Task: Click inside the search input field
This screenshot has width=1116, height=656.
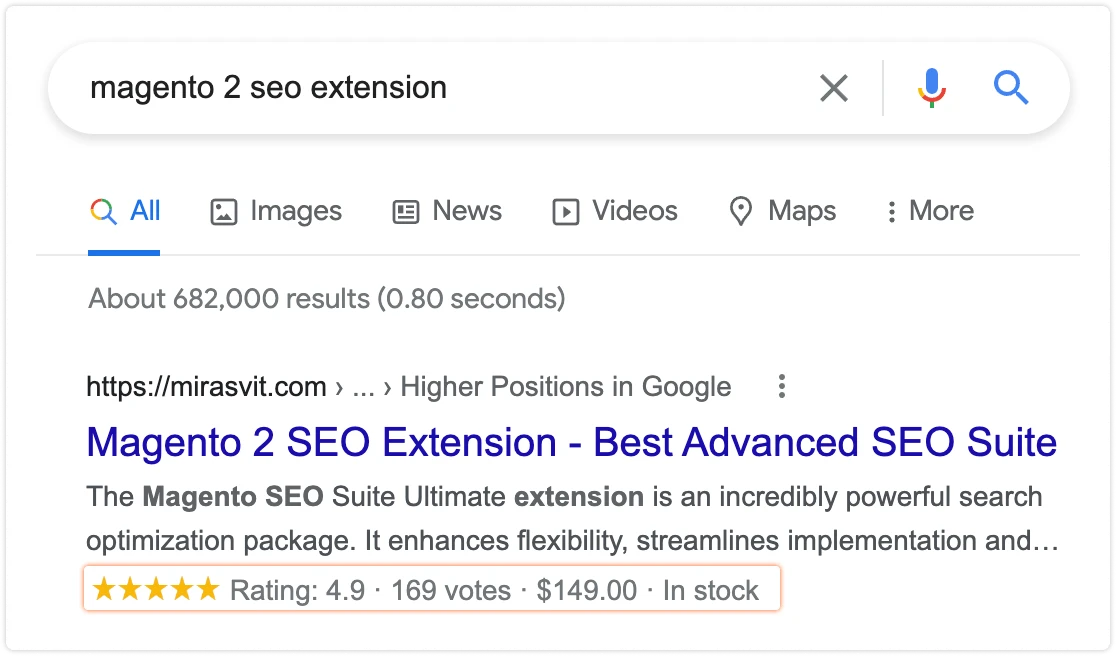Action: point(400,88)
